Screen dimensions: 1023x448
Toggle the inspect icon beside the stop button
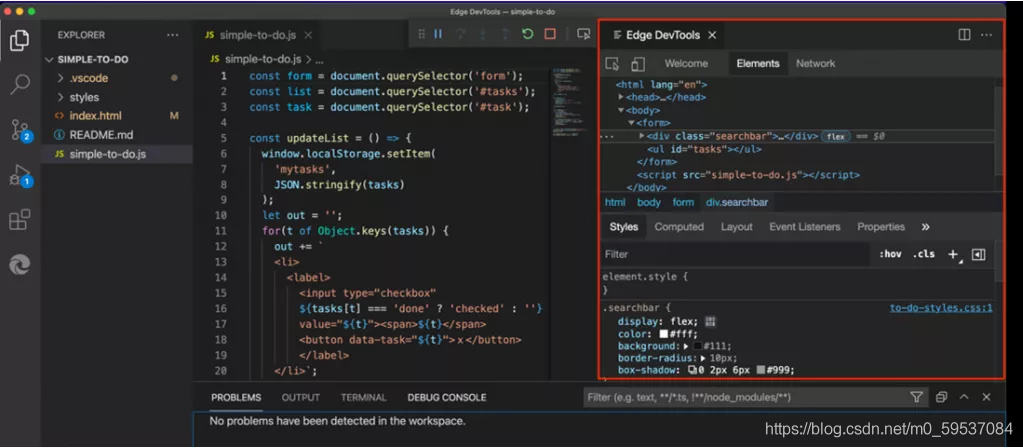pos(583,34)
